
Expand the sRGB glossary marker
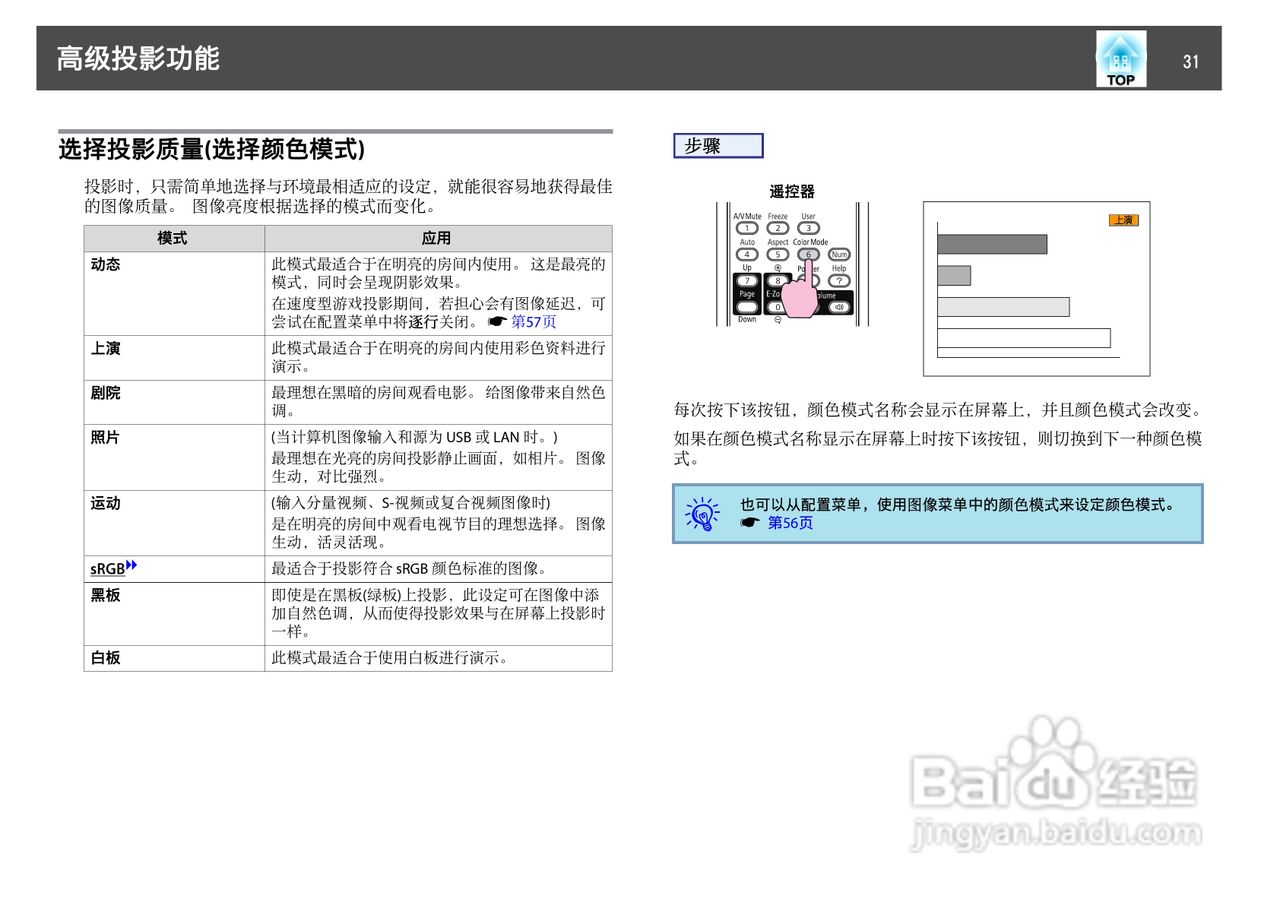(x=130, y=565)
